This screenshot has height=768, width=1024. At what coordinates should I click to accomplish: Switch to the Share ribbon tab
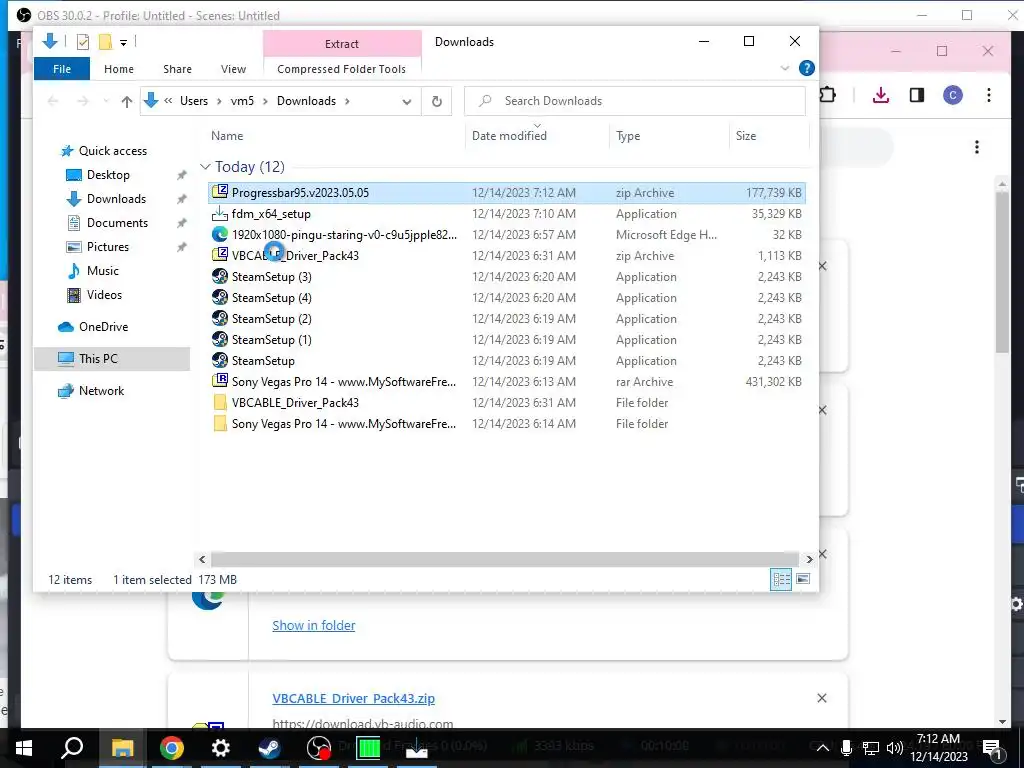coord(178,69)
